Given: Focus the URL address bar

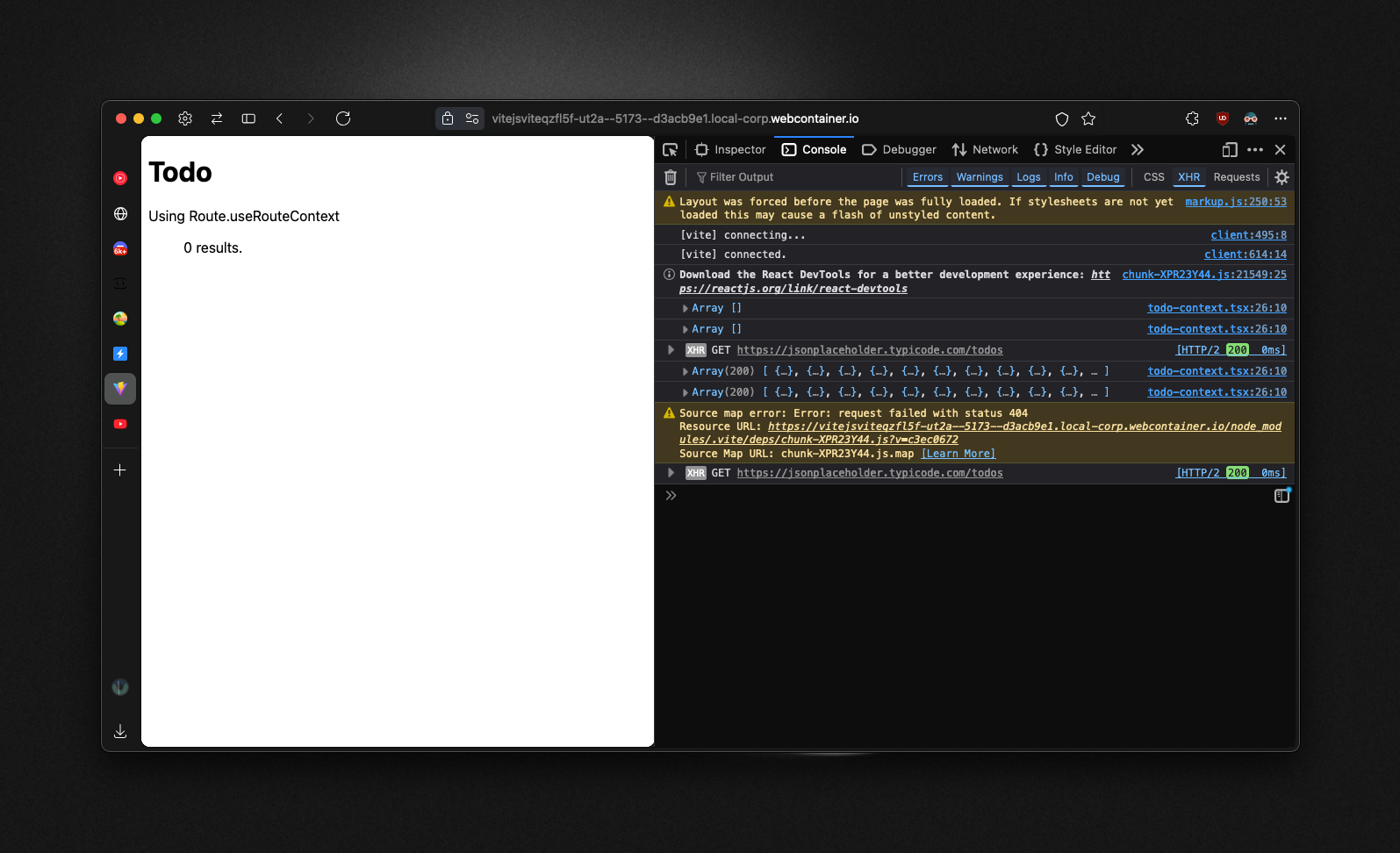Looking at the screenshot, I should tap(675, 118).
